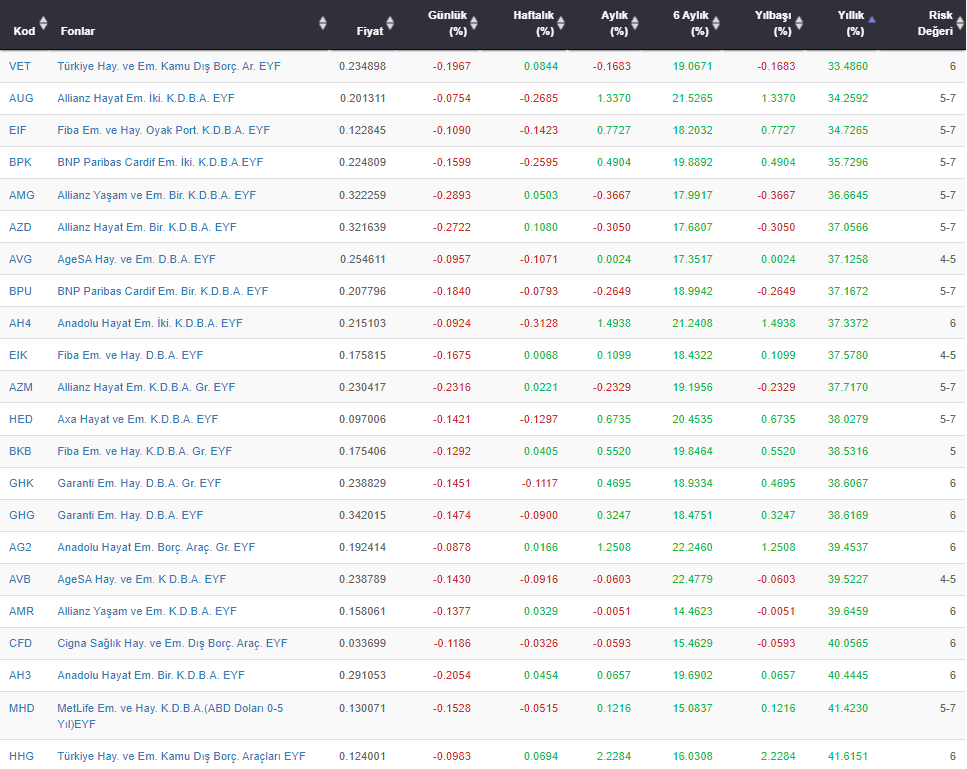The height and width of the screenshot is (769, 967).
Task: Open AgeSA Hay. ve Em. D.B.A. EYF
Action: coord(136,260)
